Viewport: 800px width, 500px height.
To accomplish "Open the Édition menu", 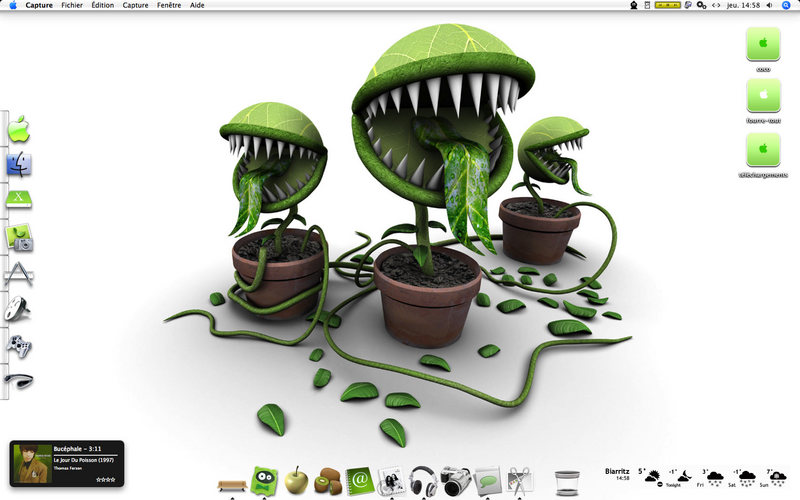I will coord(103,5).
